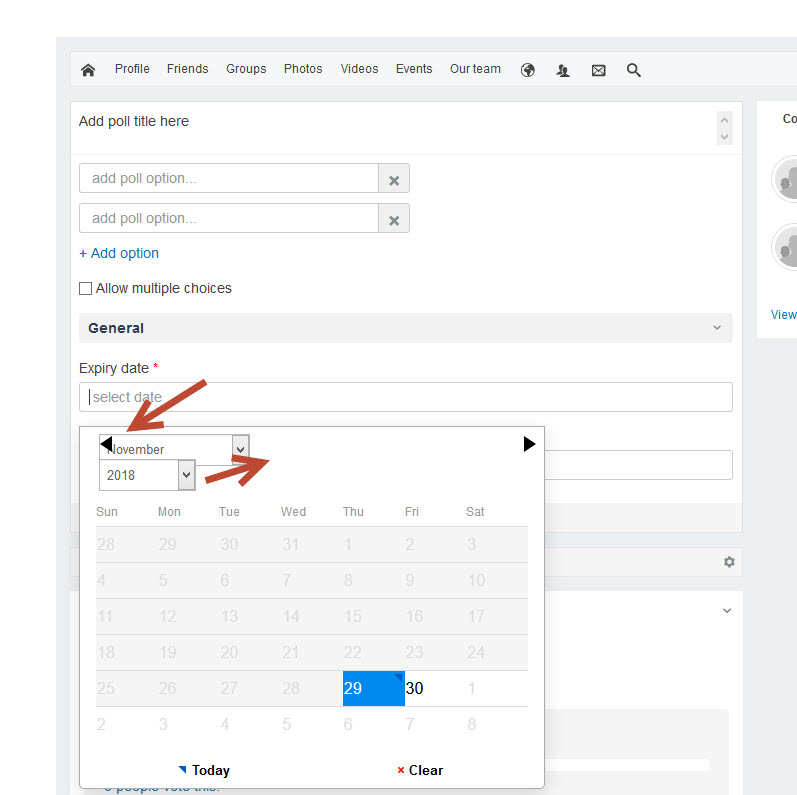
Task: Go to next month in calendar
Action: coord(529,444)
